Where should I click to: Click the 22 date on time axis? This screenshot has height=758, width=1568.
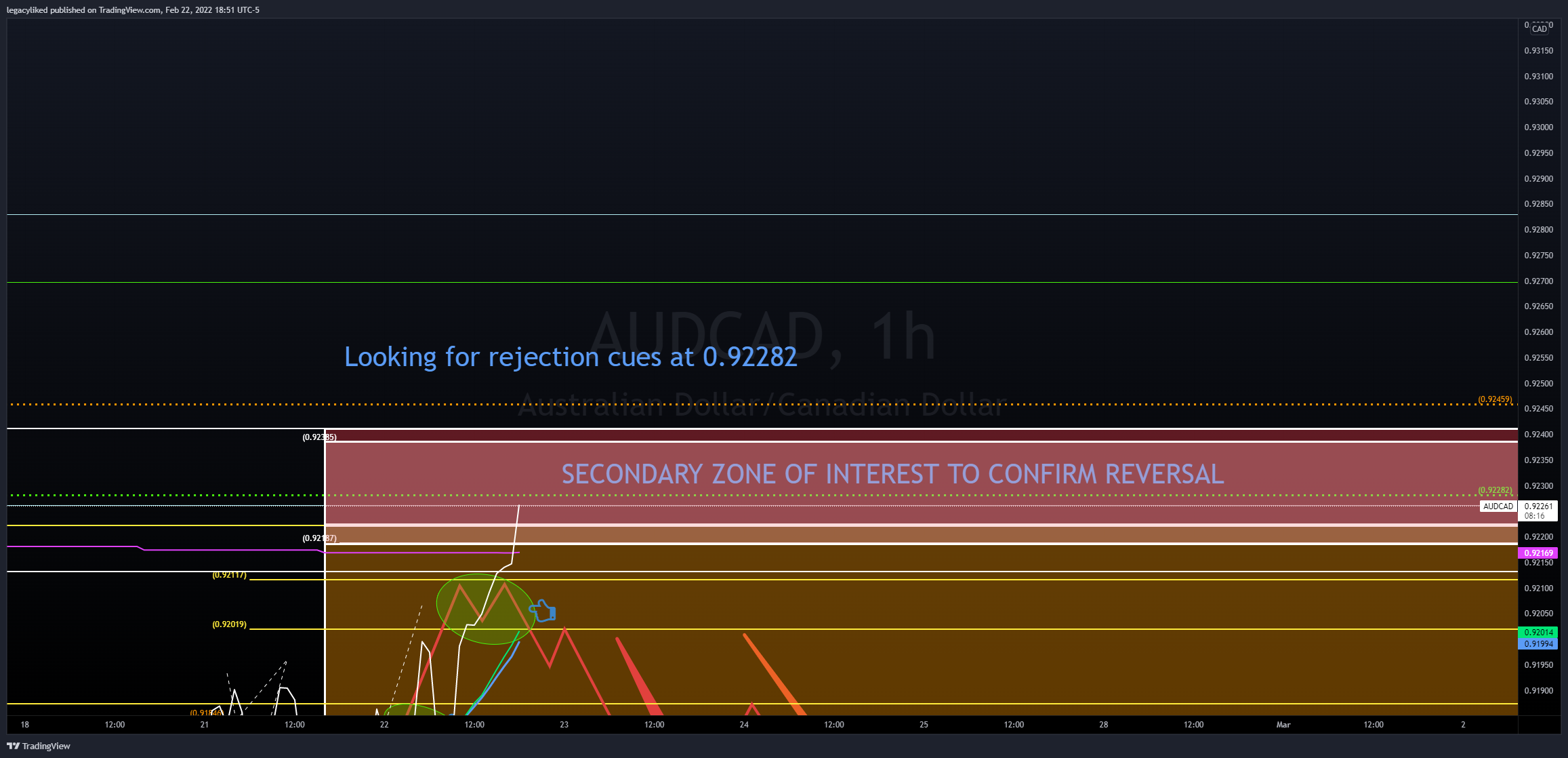(384, 725)
